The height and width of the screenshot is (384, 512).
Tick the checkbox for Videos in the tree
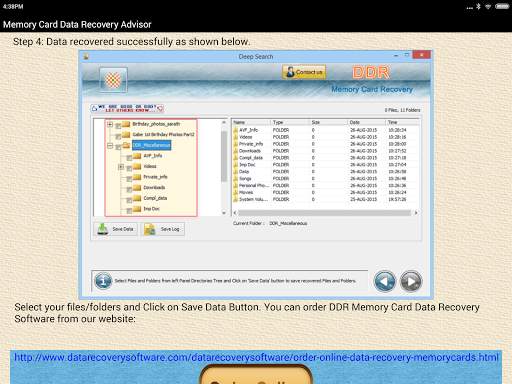click(x=129, y=168)
